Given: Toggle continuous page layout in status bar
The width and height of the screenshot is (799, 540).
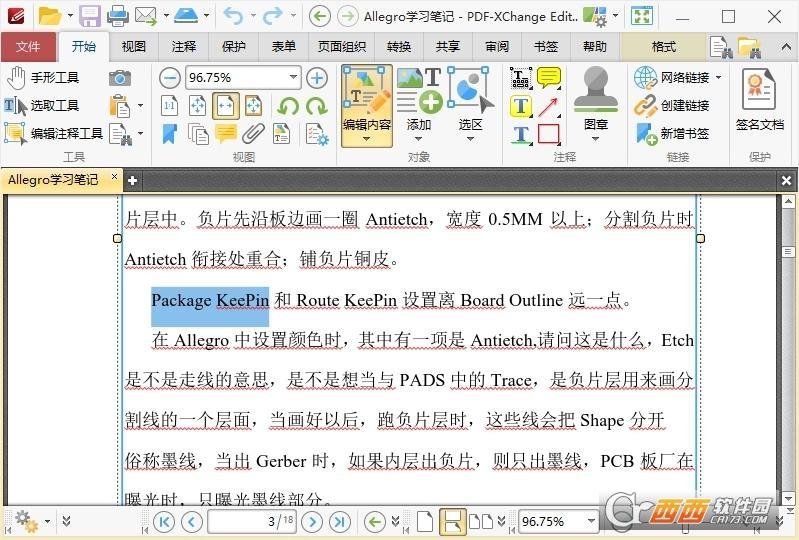Looking at the screenshot, I should 452,521.
